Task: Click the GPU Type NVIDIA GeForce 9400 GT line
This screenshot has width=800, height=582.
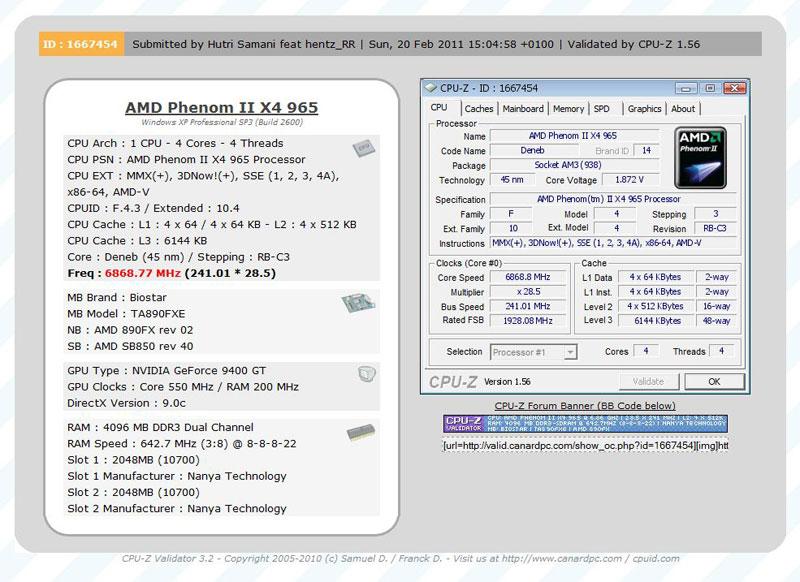Action: coord(166,370)
